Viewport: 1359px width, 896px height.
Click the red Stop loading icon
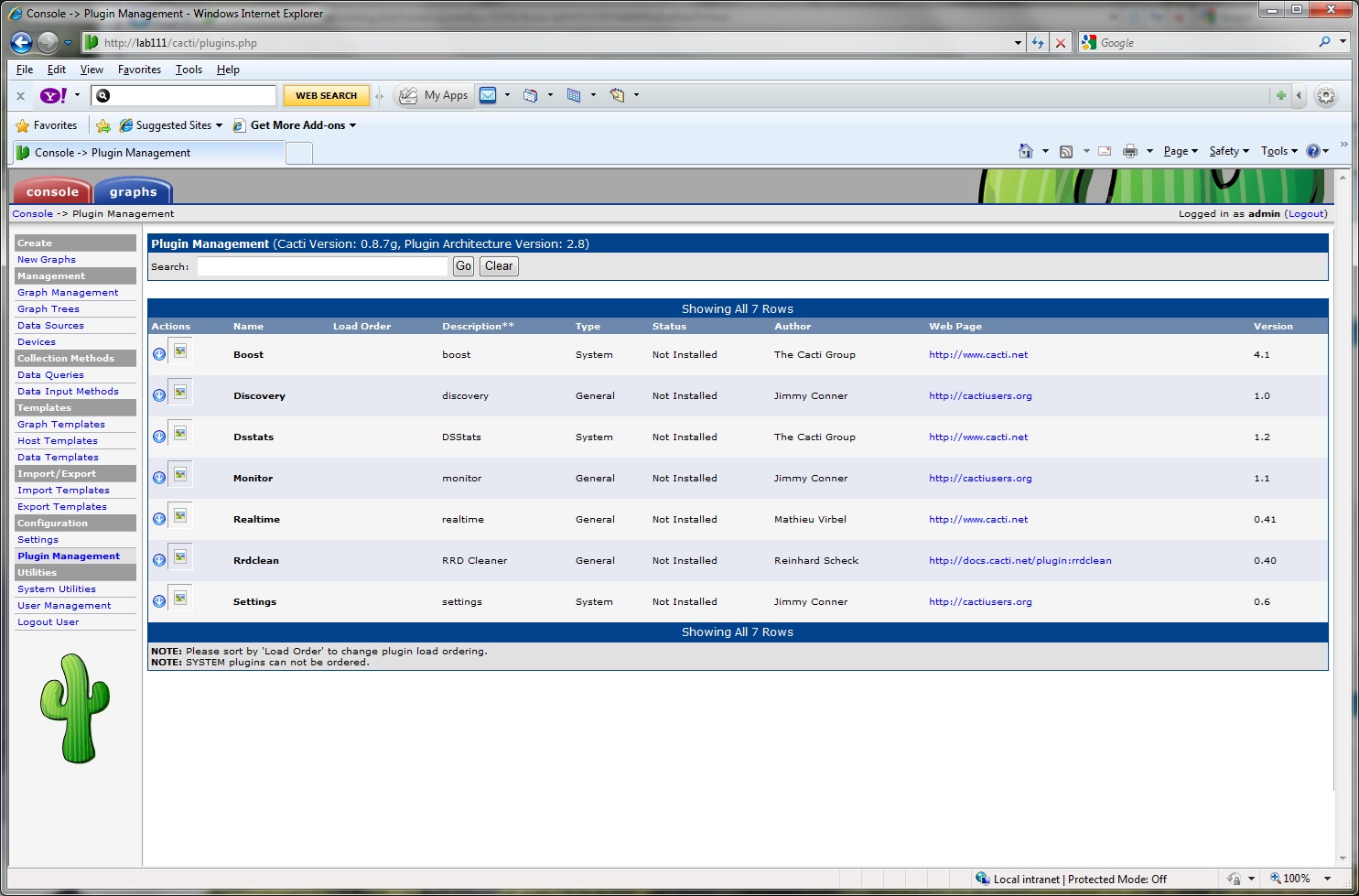click(x=1061, y=43)
